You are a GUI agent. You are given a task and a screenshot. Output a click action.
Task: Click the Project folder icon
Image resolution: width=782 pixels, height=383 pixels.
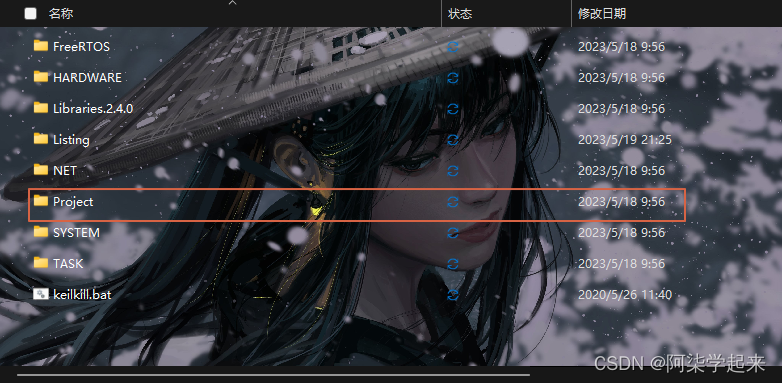click(x=41, y=201)
